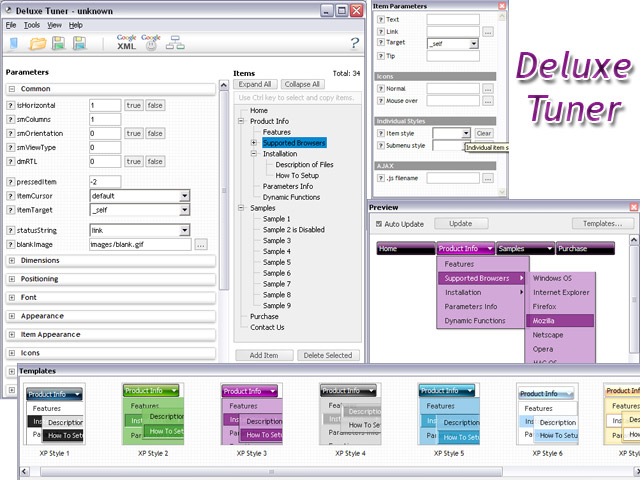640x480 pixels.
Task: Click the Add Item button
Action: coord(264,355)
